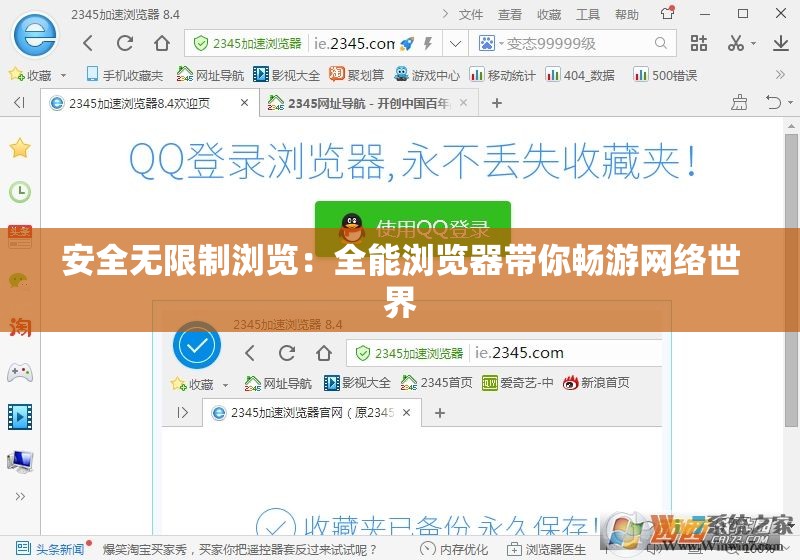This screenshot has height=560, width=800.
Task: Click the skin shirt icon in the title bar
Action: (667, 13)
